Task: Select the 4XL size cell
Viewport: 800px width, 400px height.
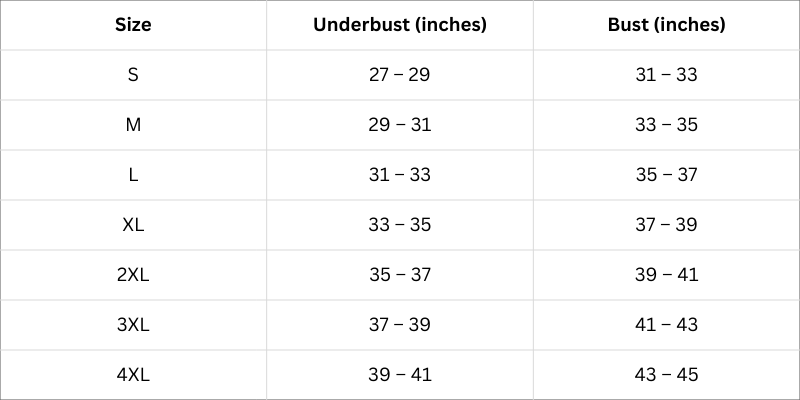Action: click(133, 375)
